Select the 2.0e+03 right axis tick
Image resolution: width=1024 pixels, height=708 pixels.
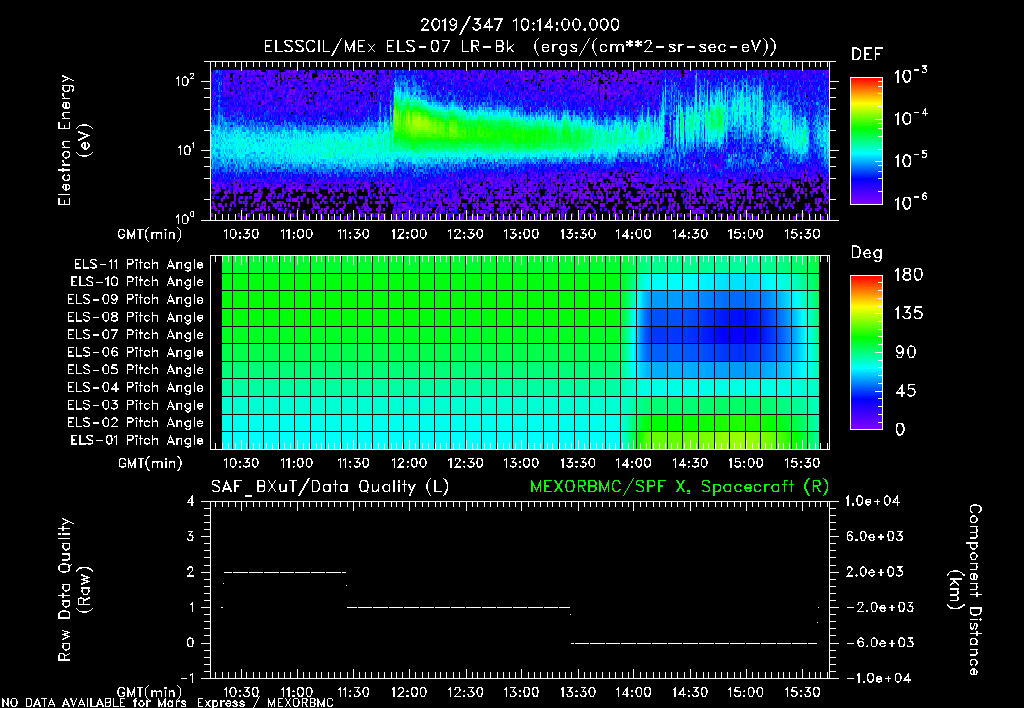tap(874, 572)
